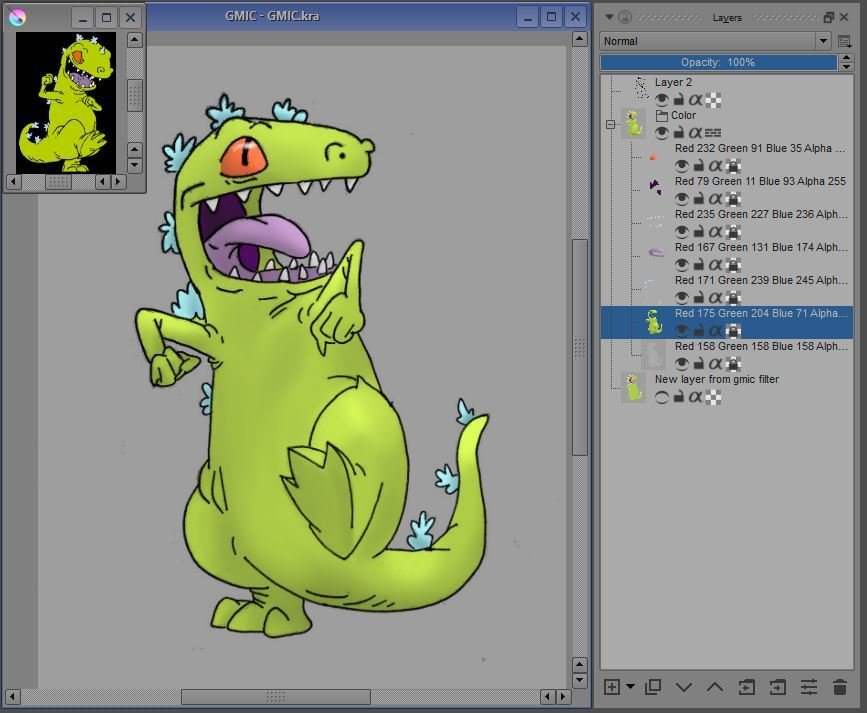Decrease opacity with the down stepper
The image size is (867, 713).
coord(846,67)
